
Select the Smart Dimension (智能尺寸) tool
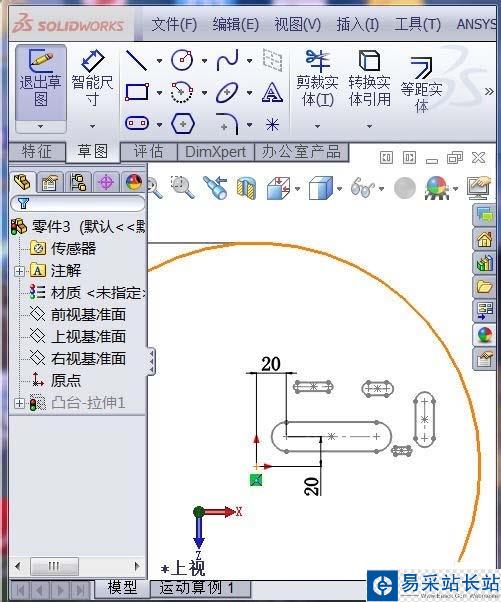93,79
